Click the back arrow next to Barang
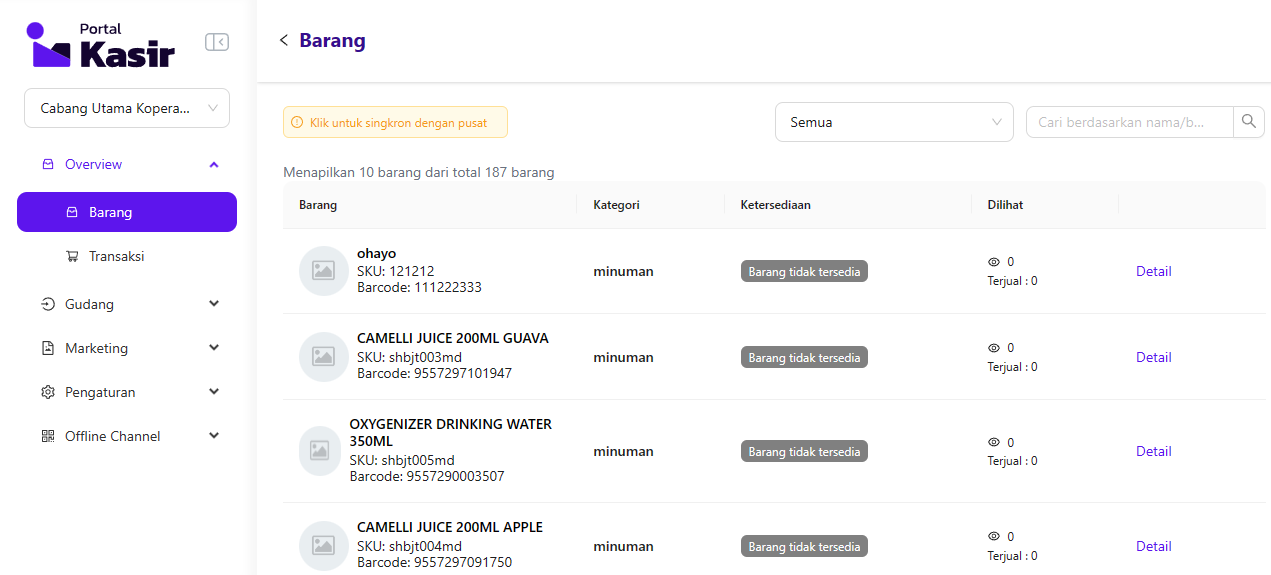The image size is (1271, 575). click(284, 41)
